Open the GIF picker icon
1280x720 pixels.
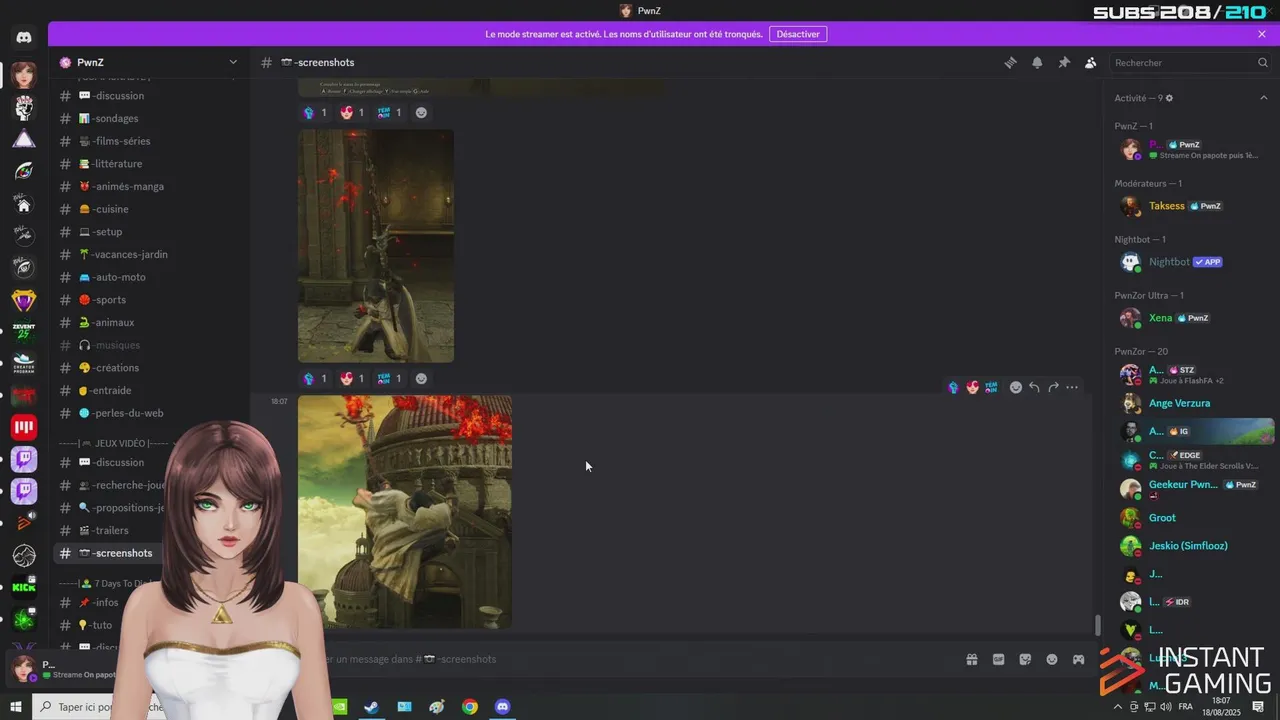pos(998,659)
